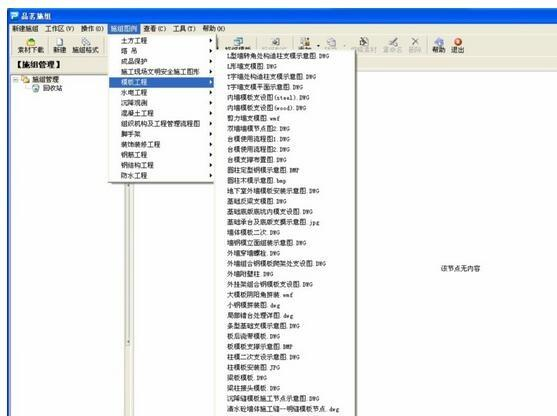Open the 新建施组 menu
The width and height of the screenshot is (557, 416).
coord(25,28)
